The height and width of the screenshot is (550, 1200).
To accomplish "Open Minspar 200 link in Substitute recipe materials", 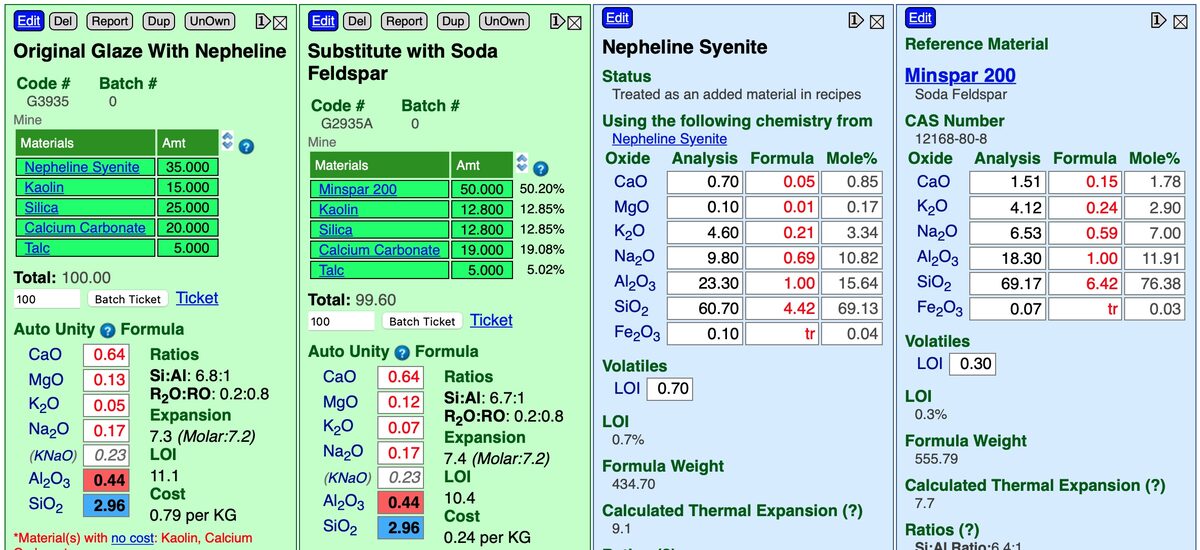I will point(358,189).
